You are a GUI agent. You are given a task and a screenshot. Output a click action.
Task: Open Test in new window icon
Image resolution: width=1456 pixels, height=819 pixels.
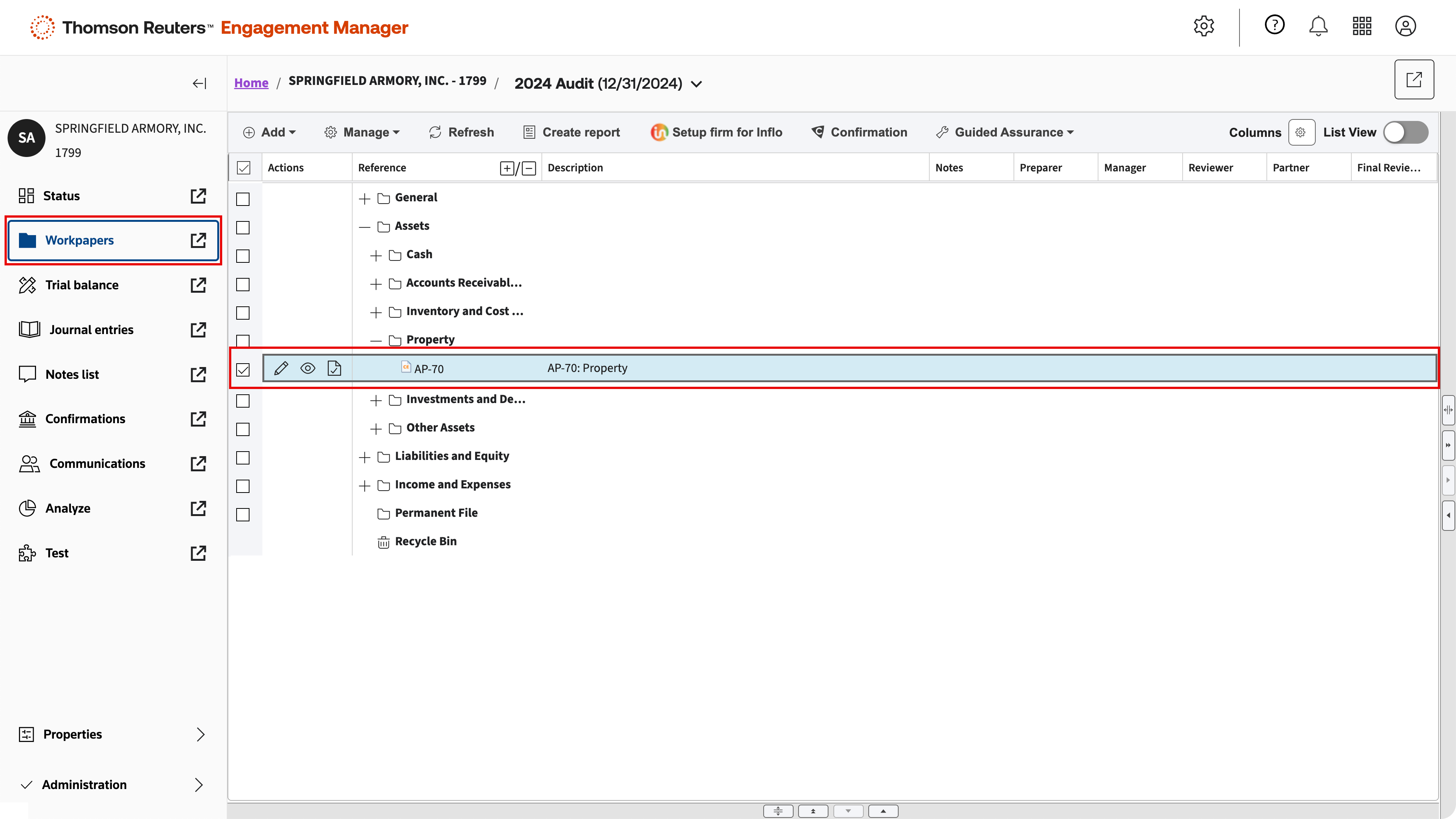point(198,553)
